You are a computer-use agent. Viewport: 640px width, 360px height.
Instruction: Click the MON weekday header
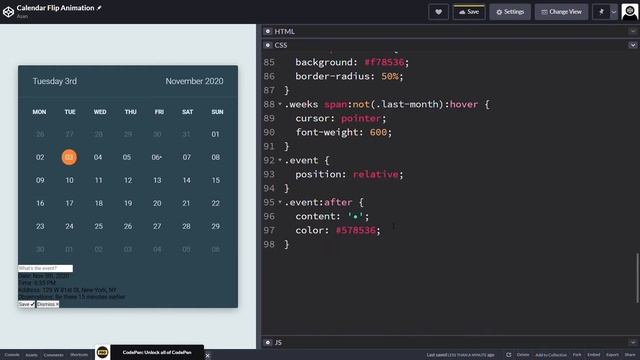40,112
